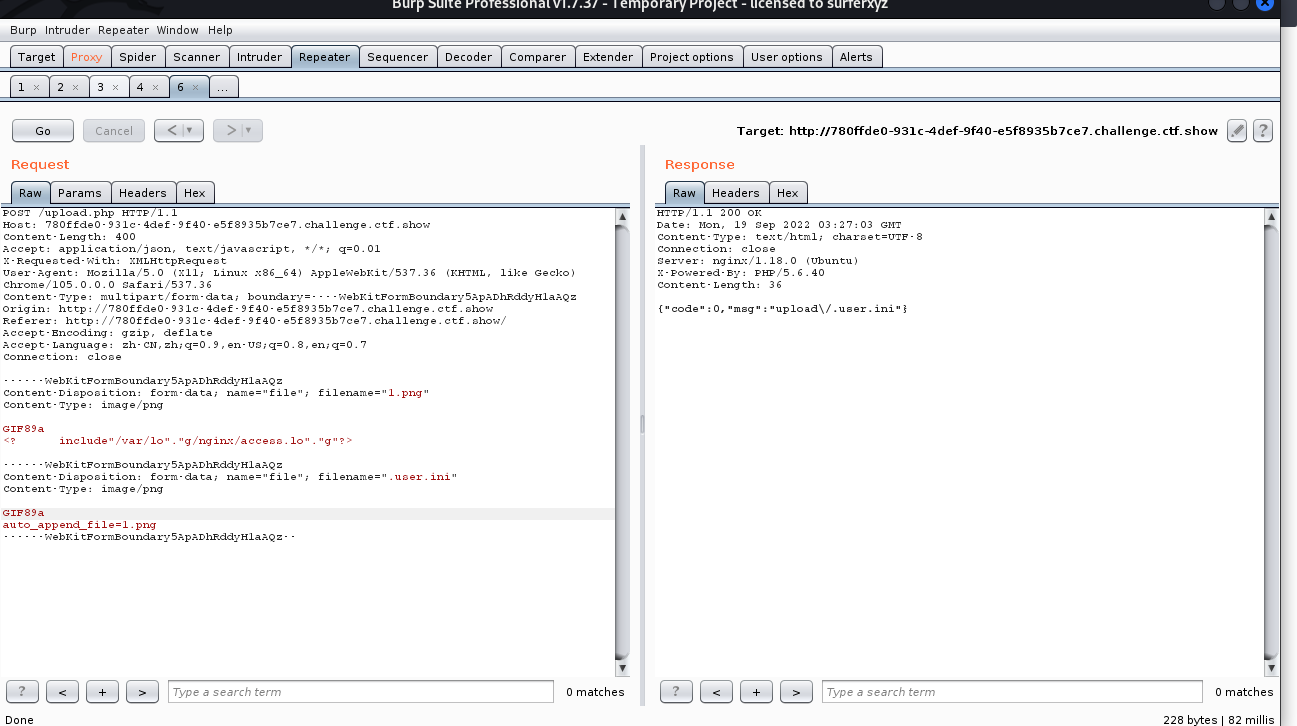Switch to the Target tab
The height and width of the screenshot is (726, 1297).
pyautogui.click(x=37, y=57)
